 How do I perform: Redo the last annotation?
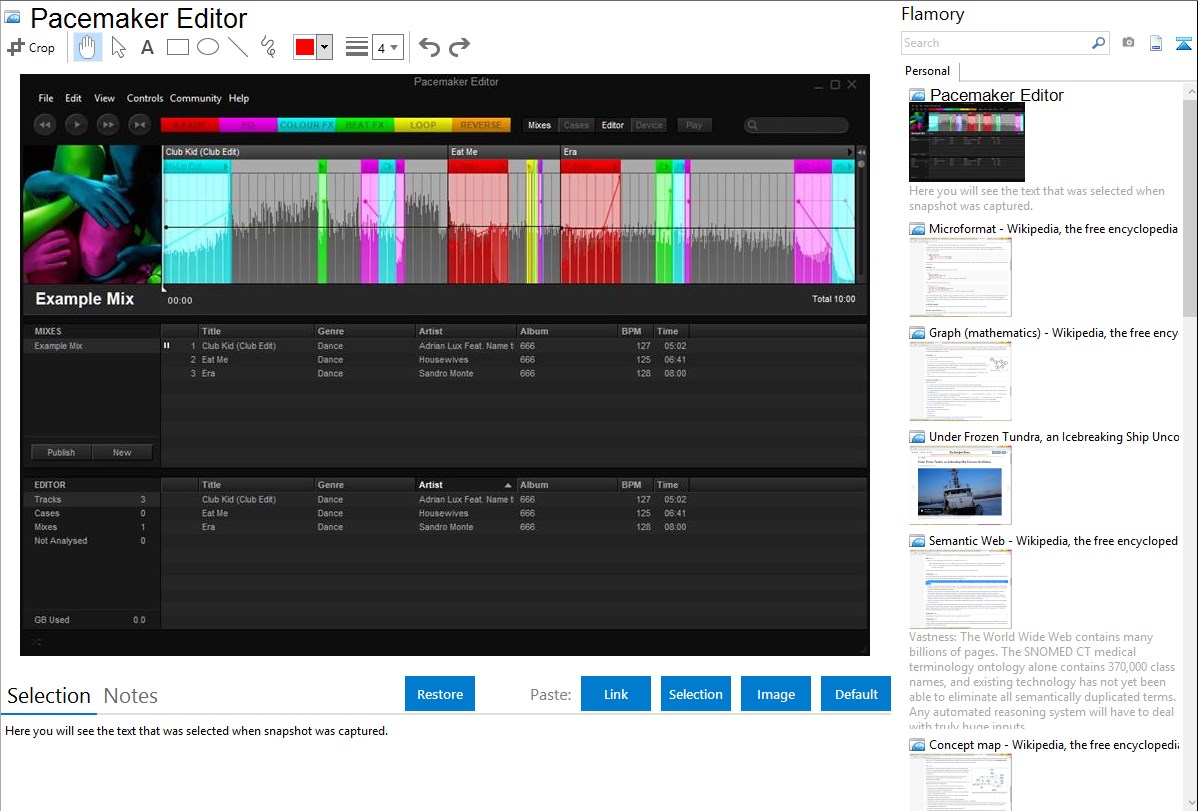(459, 47)
